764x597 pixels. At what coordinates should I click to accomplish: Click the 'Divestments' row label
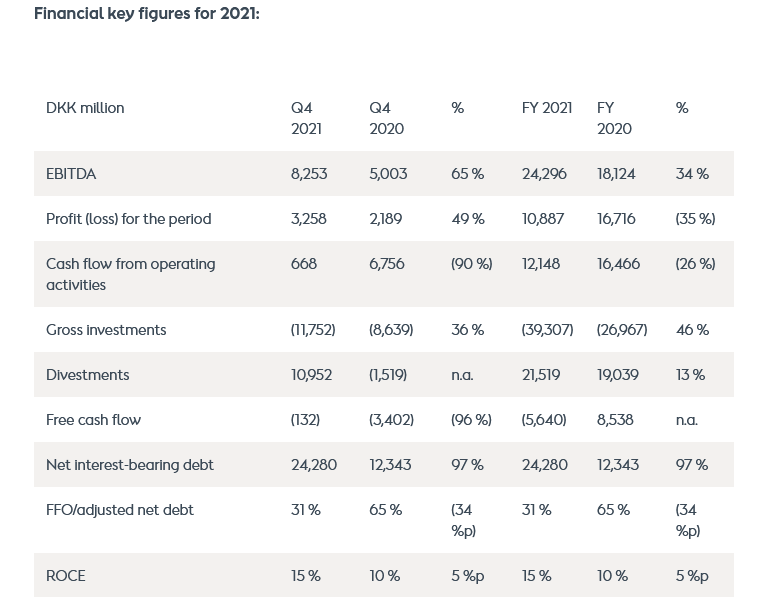pos(88,375)
